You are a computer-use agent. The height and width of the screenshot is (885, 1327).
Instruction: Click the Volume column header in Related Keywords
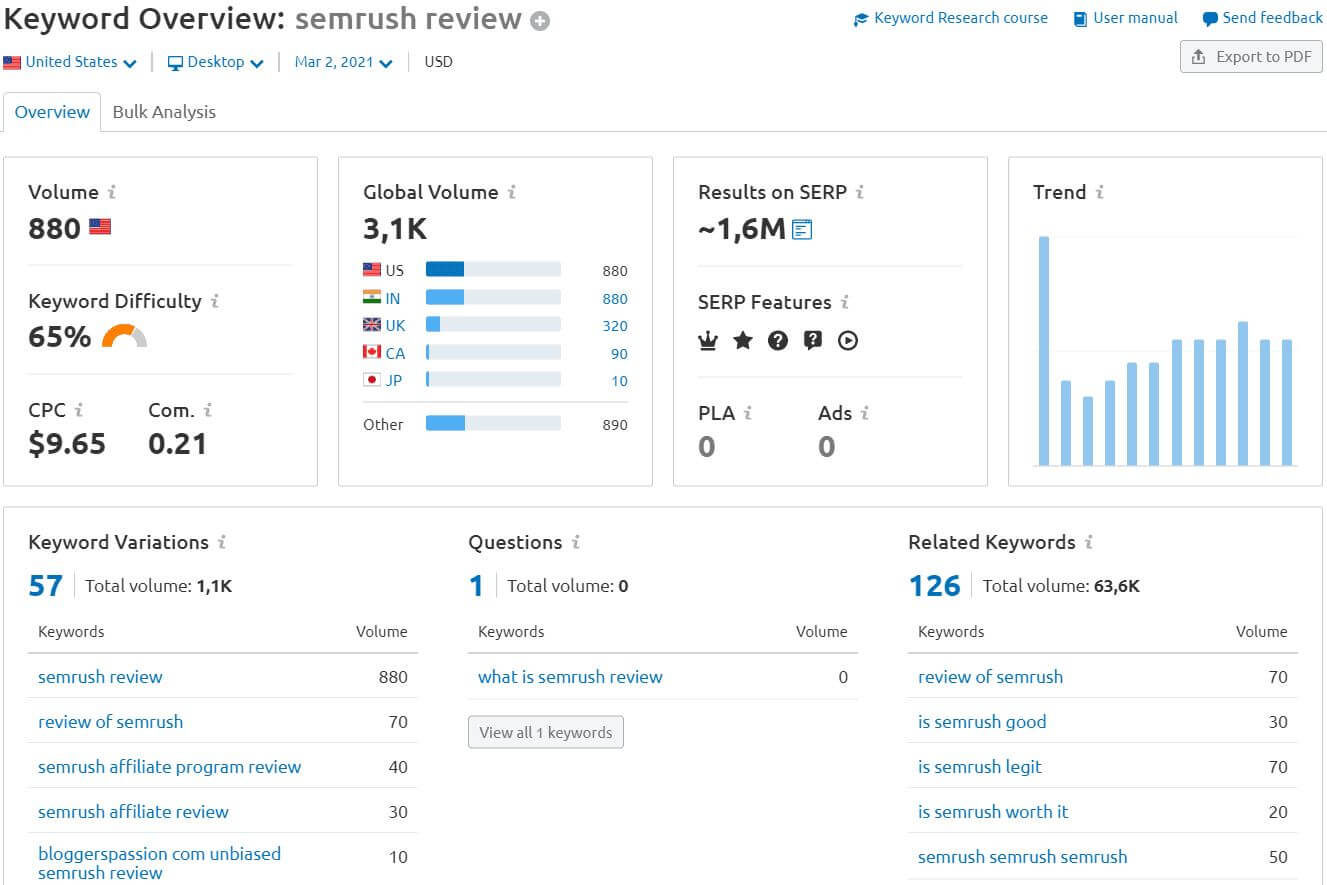click(1262, 631)
